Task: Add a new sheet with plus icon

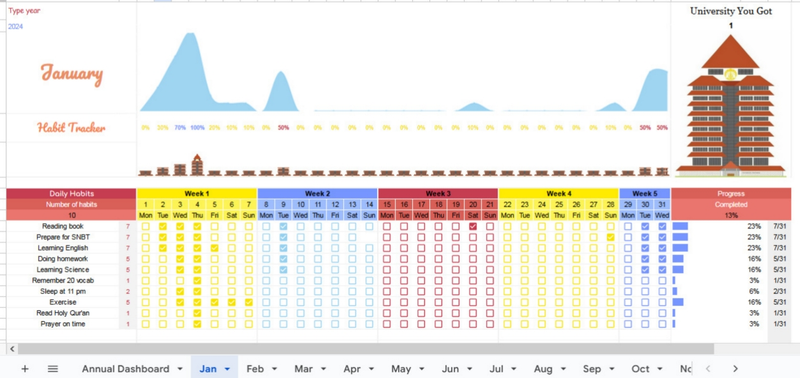Action: pos(24,368)
